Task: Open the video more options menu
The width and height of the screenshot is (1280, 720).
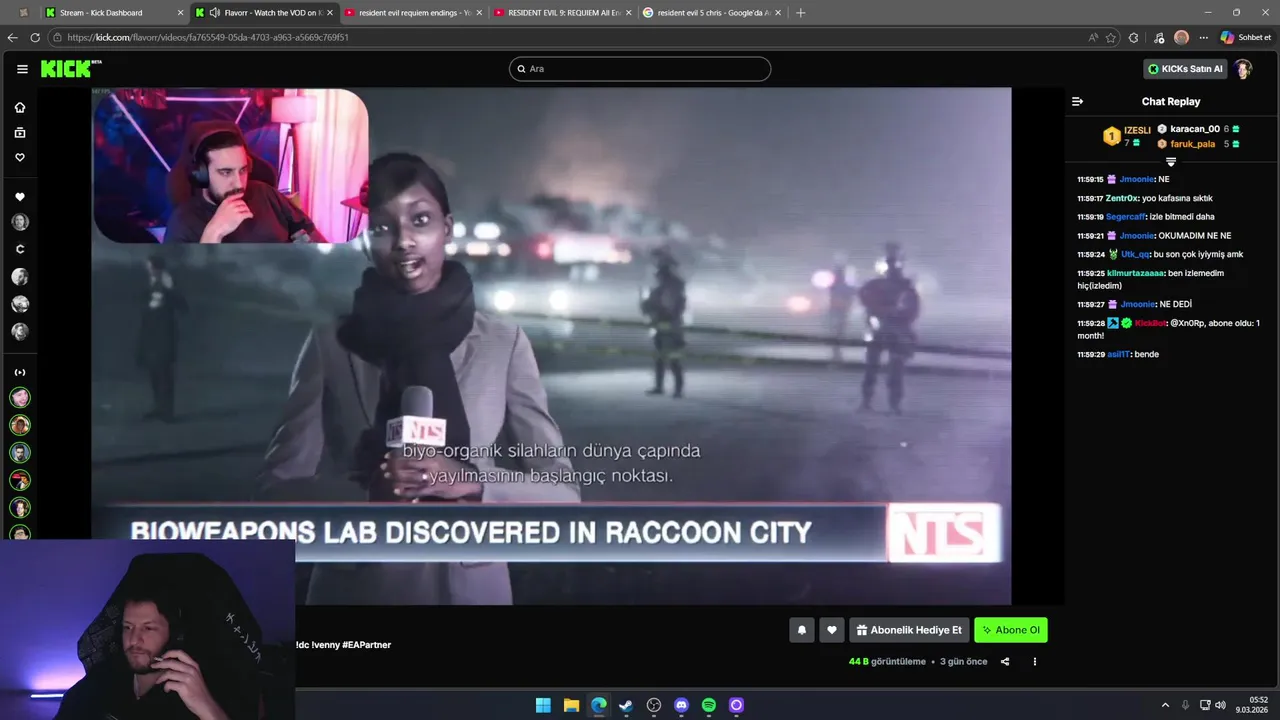Action: pos(1034,661)
